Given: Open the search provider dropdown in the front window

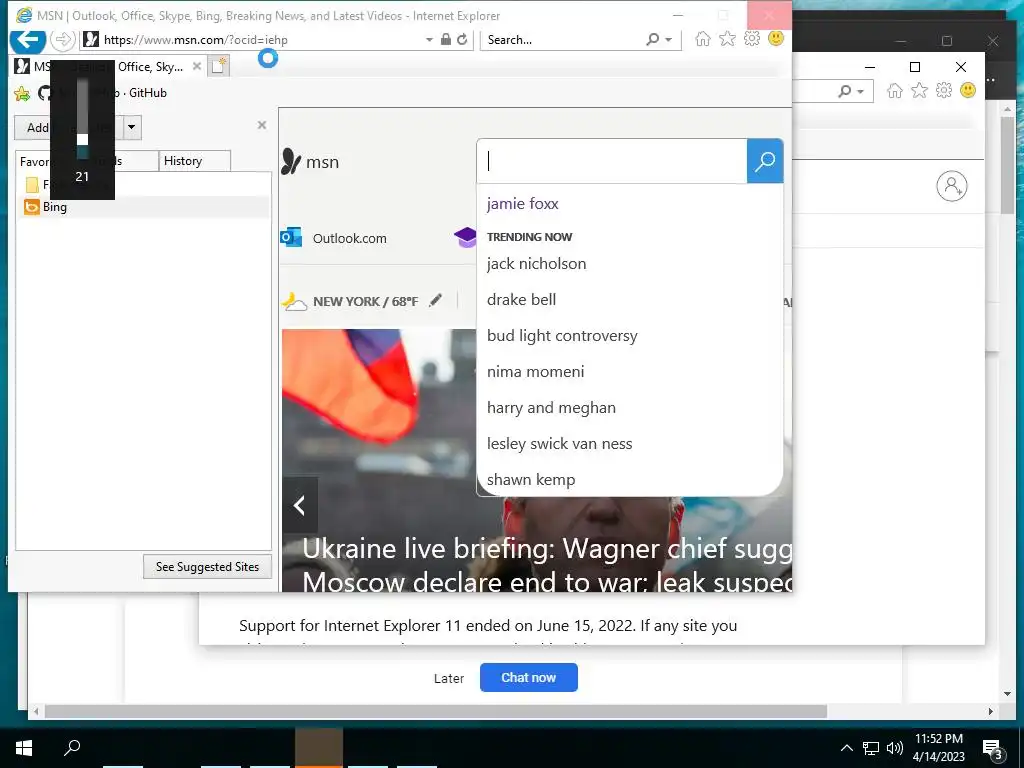Looking at the screenshot, I should (669, 40).
